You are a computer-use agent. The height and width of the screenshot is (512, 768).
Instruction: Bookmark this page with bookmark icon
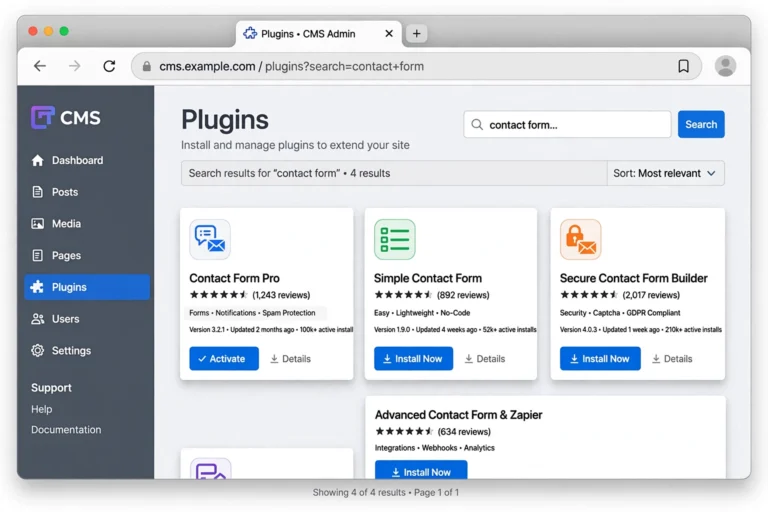pos(683,66)
